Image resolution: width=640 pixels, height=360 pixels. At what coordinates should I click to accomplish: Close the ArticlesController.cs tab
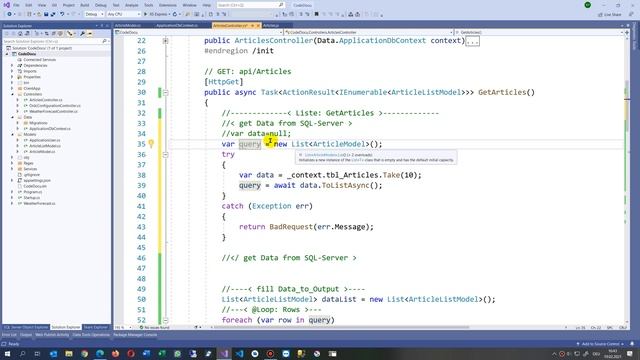click(258, 25)
